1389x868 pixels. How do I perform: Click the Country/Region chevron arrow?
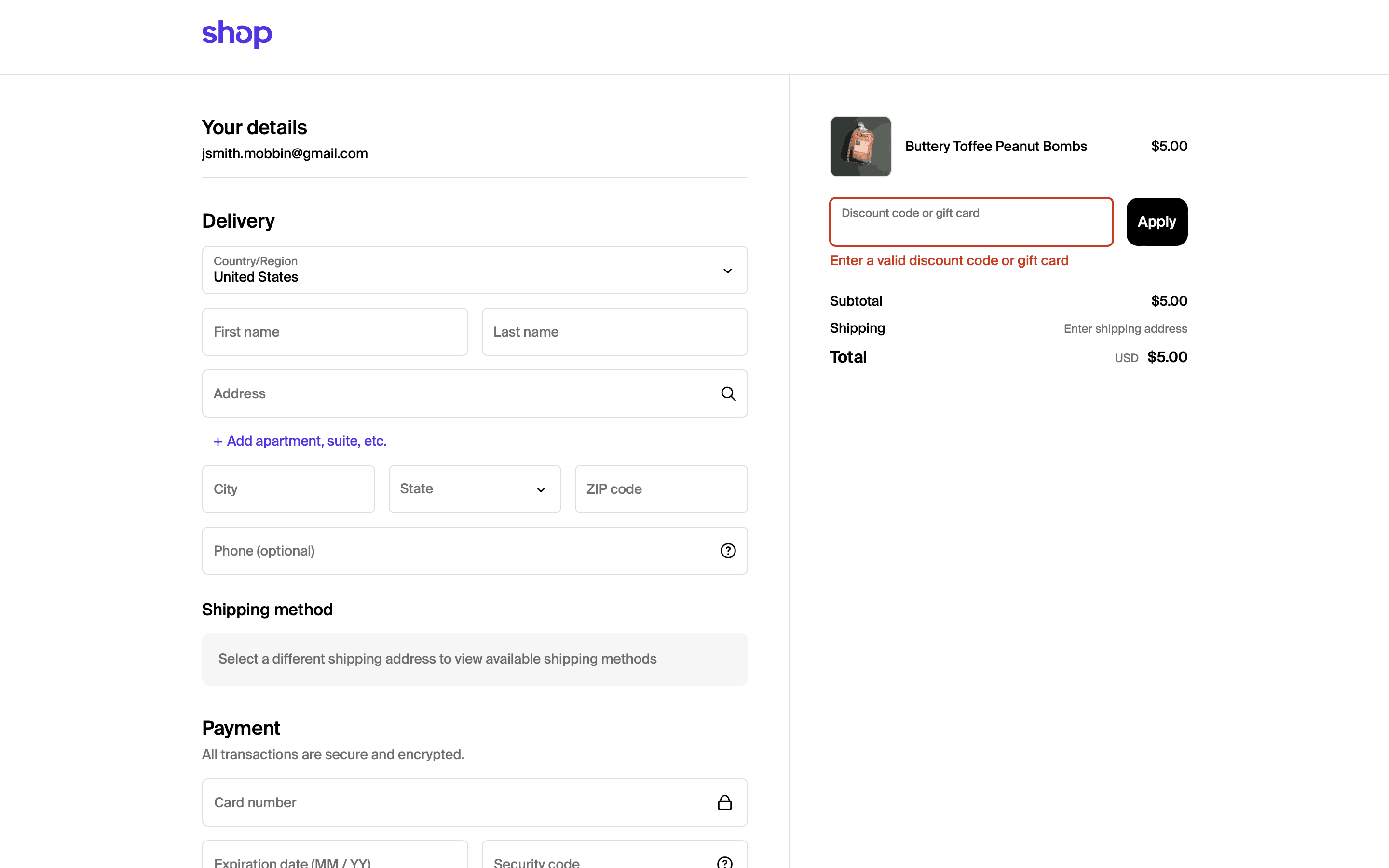[727, 271]
